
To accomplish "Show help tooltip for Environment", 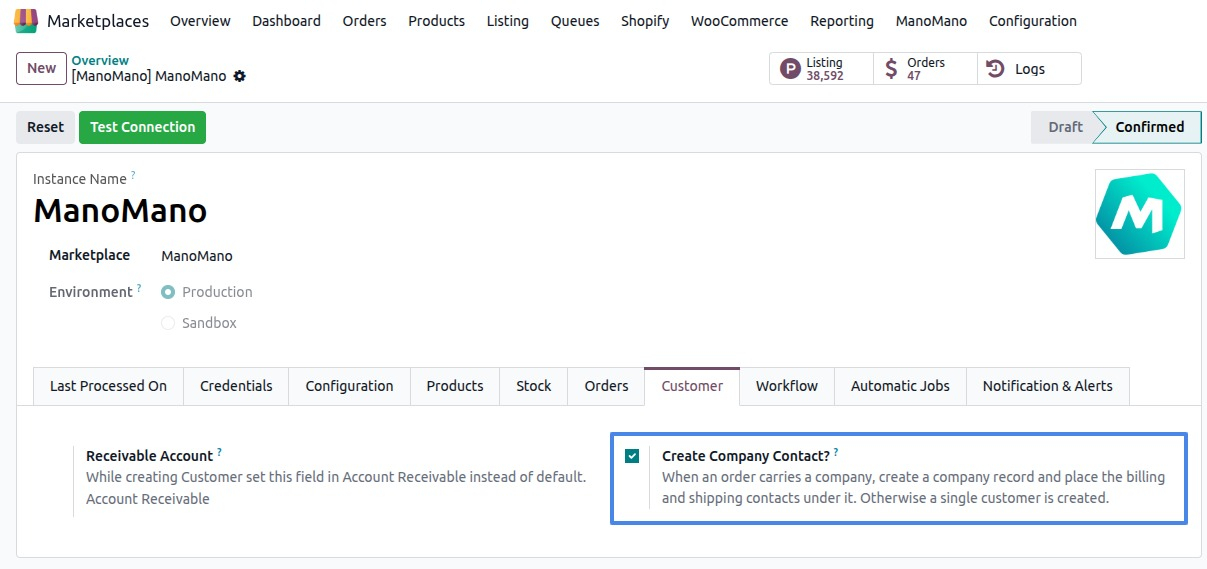I will (x=139, y=288).
